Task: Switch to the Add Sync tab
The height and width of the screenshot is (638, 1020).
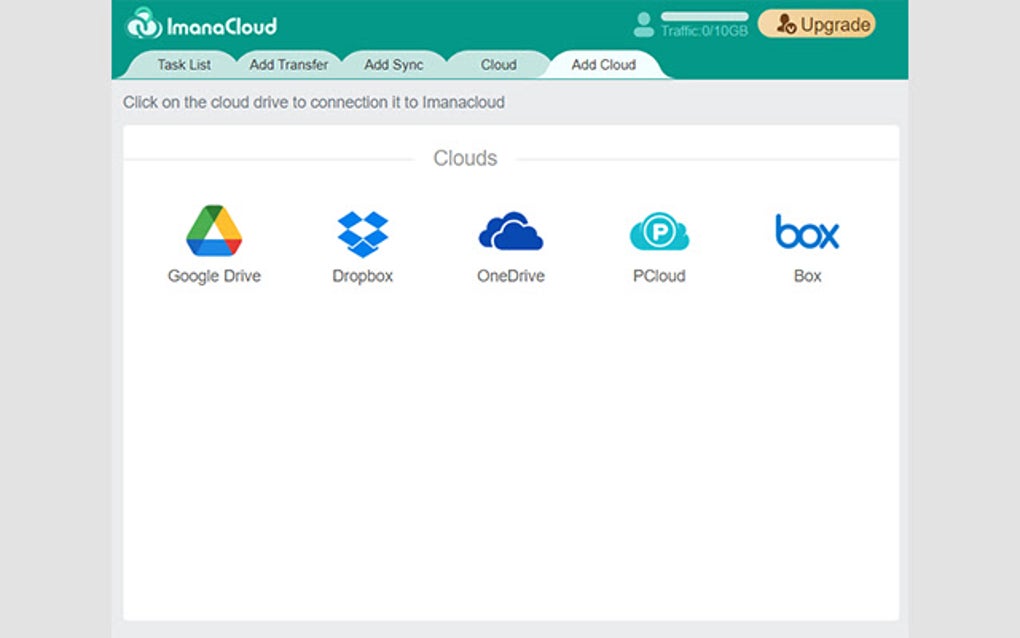Action: pos(395,64)
